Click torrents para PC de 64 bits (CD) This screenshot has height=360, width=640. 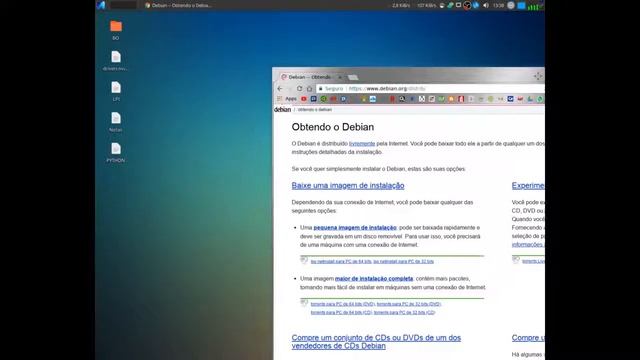click(341, 313)
